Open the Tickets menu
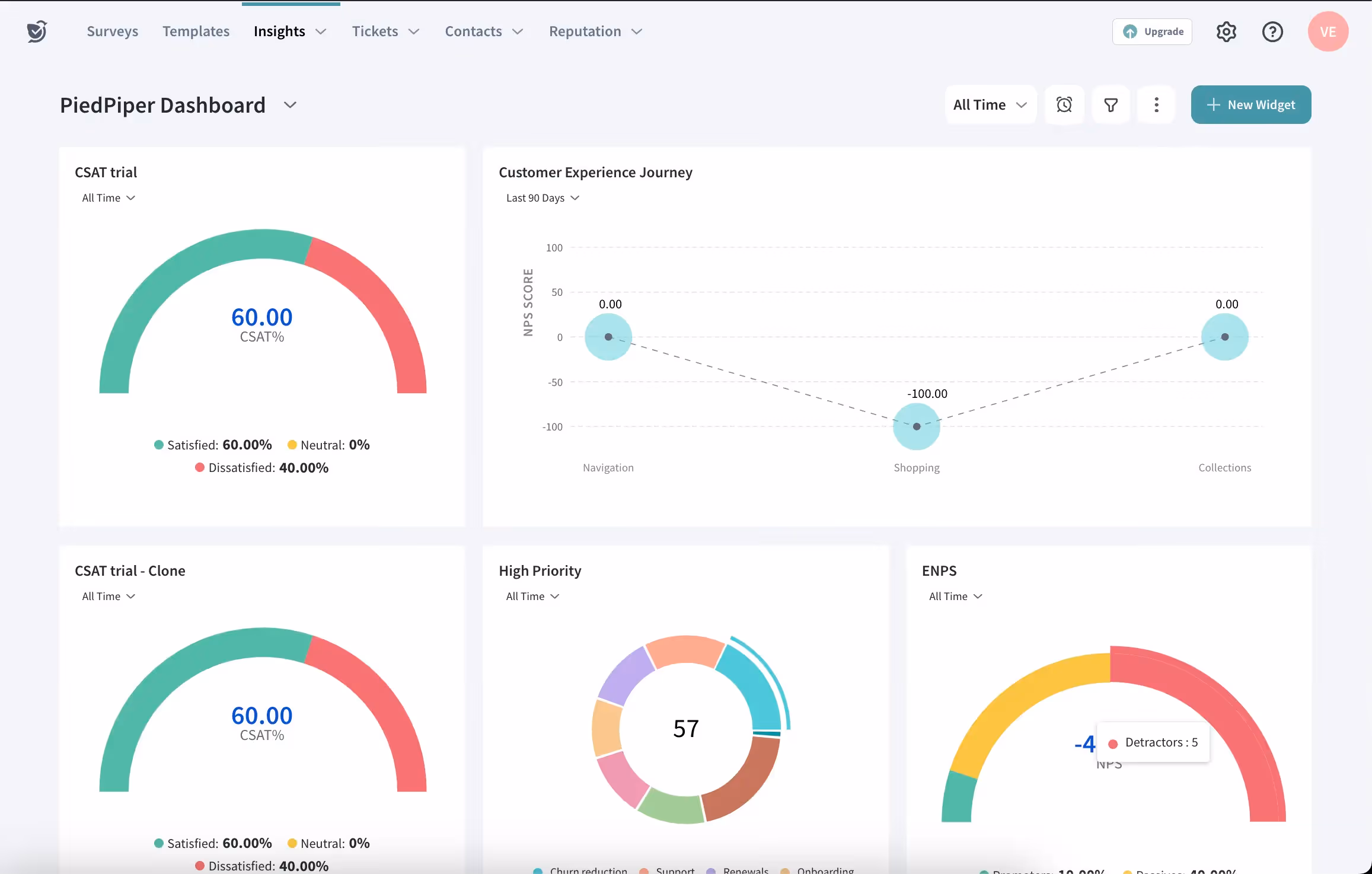Image resolution: width=1372 pixels, height=874 pixels. click(x=385, y=31)
